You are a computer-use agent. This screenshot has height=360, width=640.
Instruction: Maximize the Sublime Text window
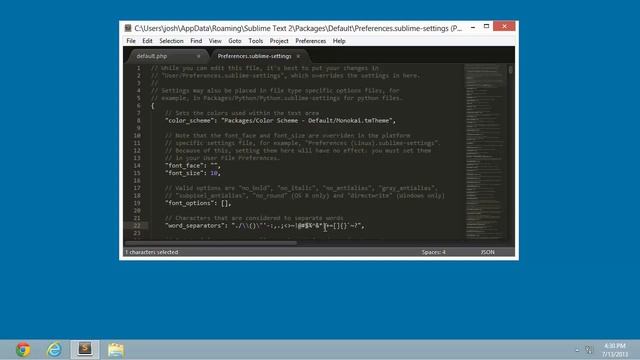click(x=486, y=27)
